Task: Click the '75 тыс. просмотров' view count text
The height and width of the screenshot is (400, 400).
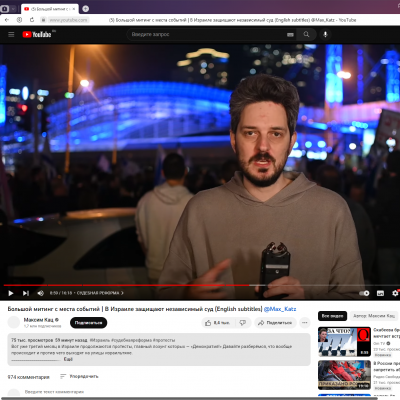Action: point(32,340)
